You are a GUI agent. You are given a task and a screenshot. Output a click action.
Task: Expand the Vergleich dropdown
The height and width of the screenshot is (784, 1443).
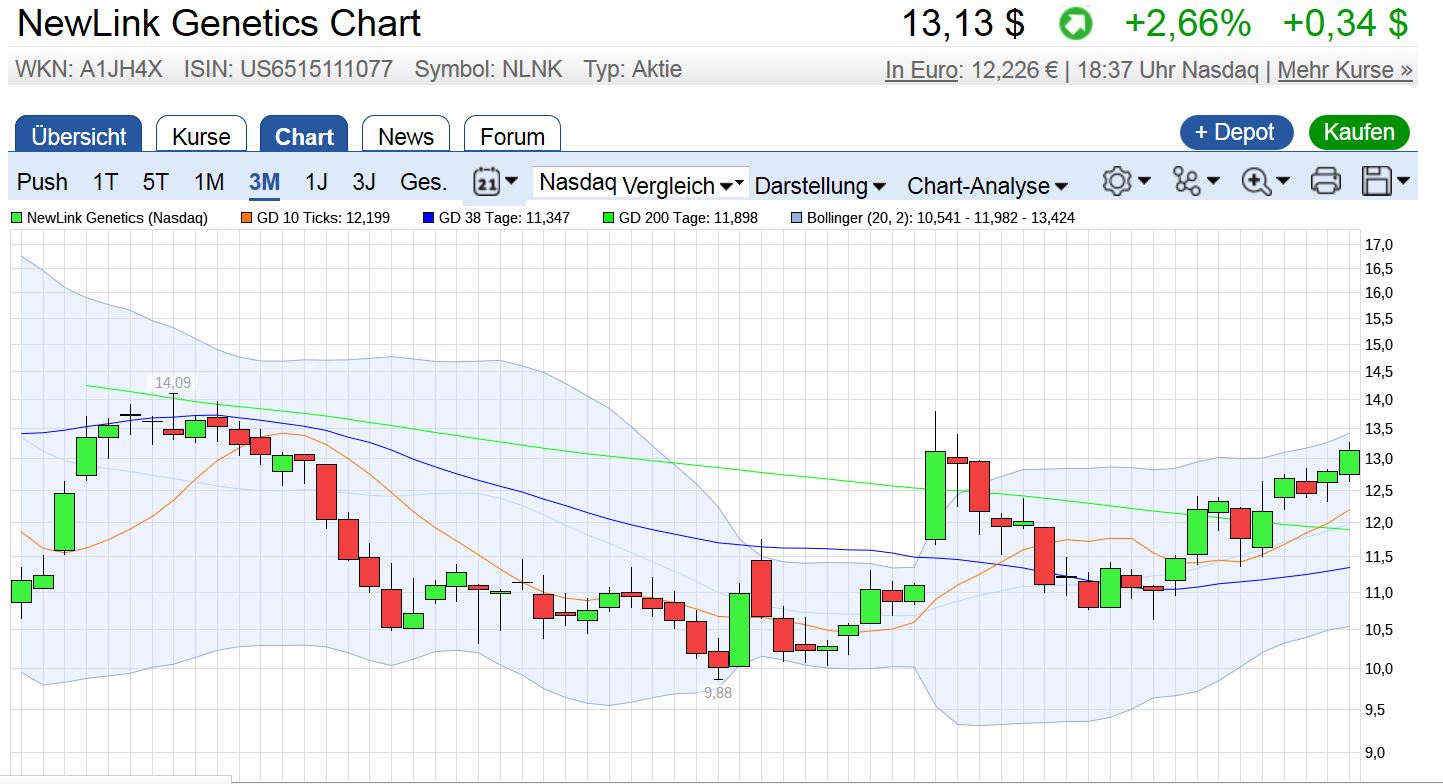(x=684, y=185)
